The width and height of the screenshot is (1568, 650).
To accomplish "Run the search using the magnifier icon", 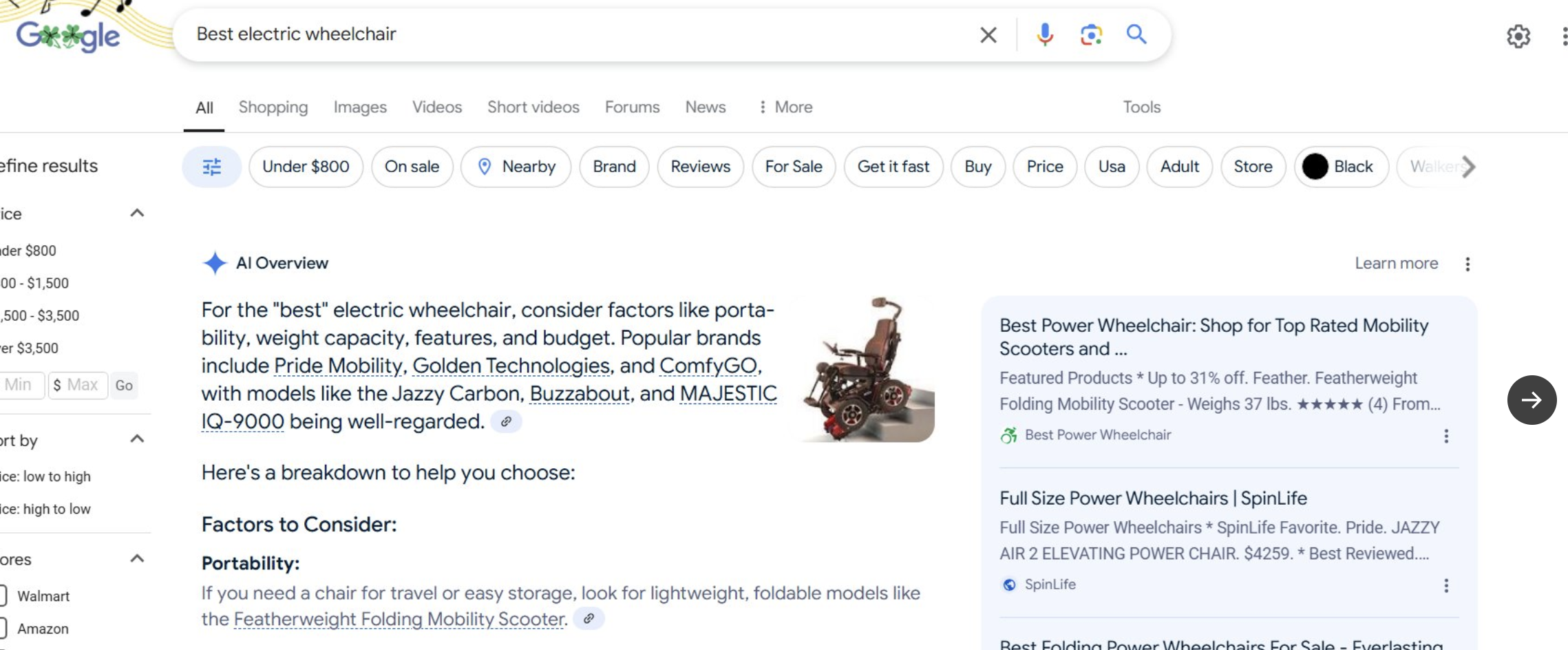I will [1136, 34].
